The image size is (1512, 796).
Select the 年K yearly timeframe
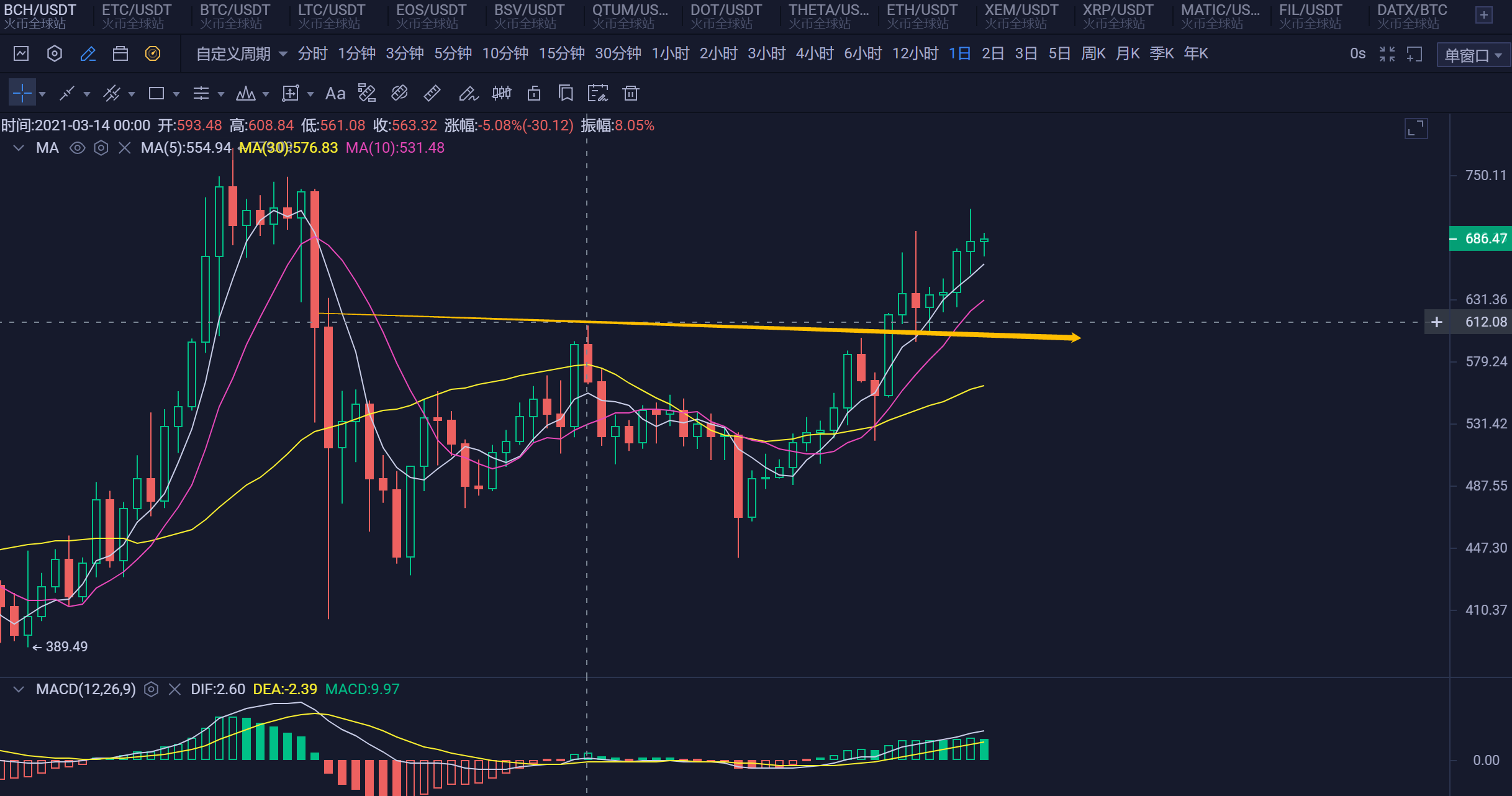coord(1196,54)
